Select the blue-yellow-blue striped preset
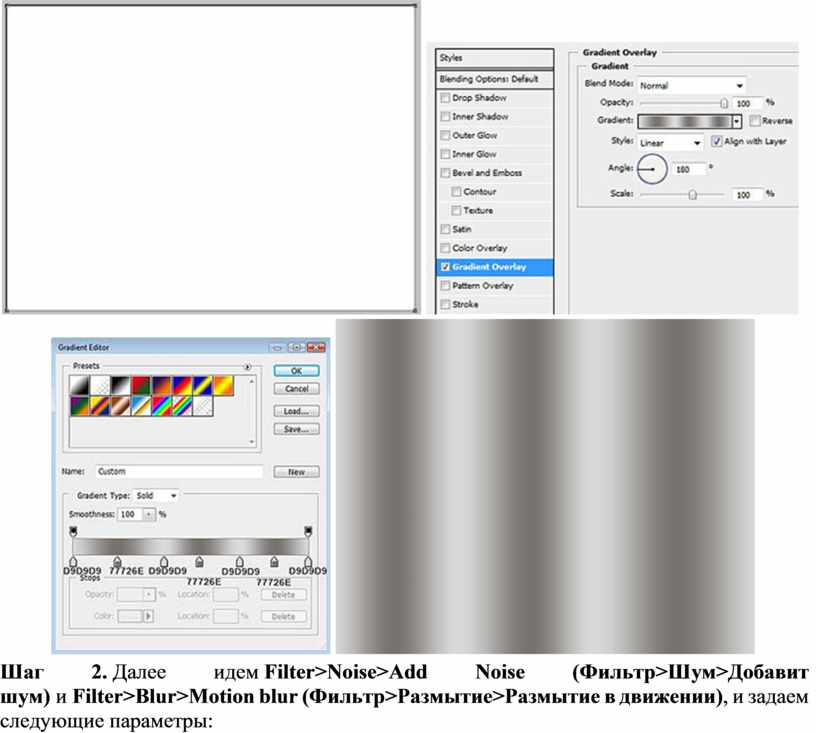Screen dimensions: 816x733 click(202, 385)
